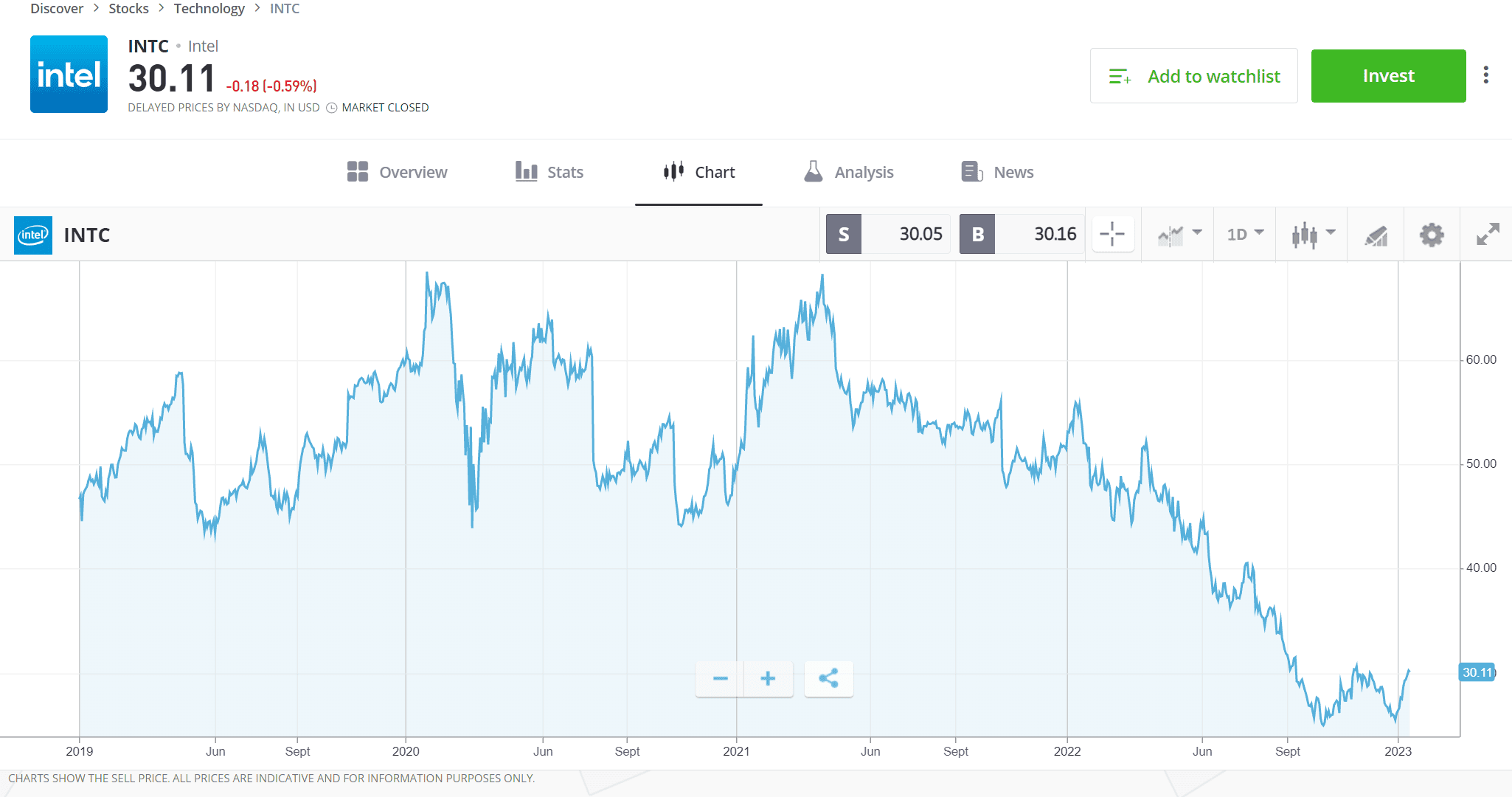Click the Sell S button
The image size is (1512, 797).
pos(844,235)
